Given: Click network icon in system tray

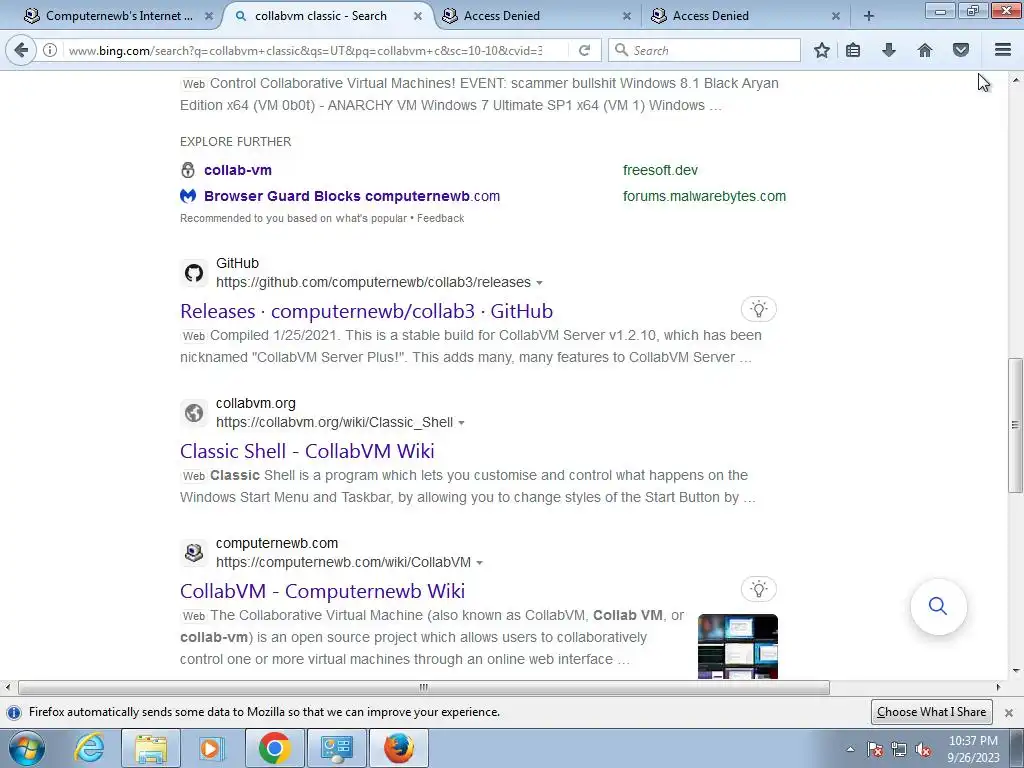Looking at the screenshot, I should point(899,750).
